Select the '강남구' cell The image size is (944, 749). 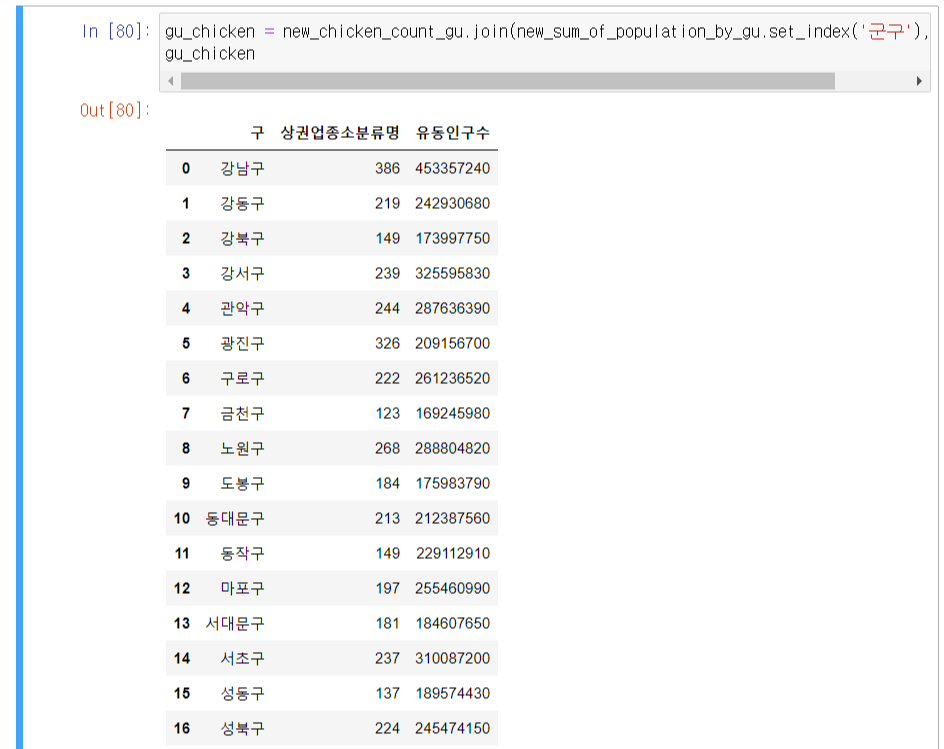[x=242, y=169]
